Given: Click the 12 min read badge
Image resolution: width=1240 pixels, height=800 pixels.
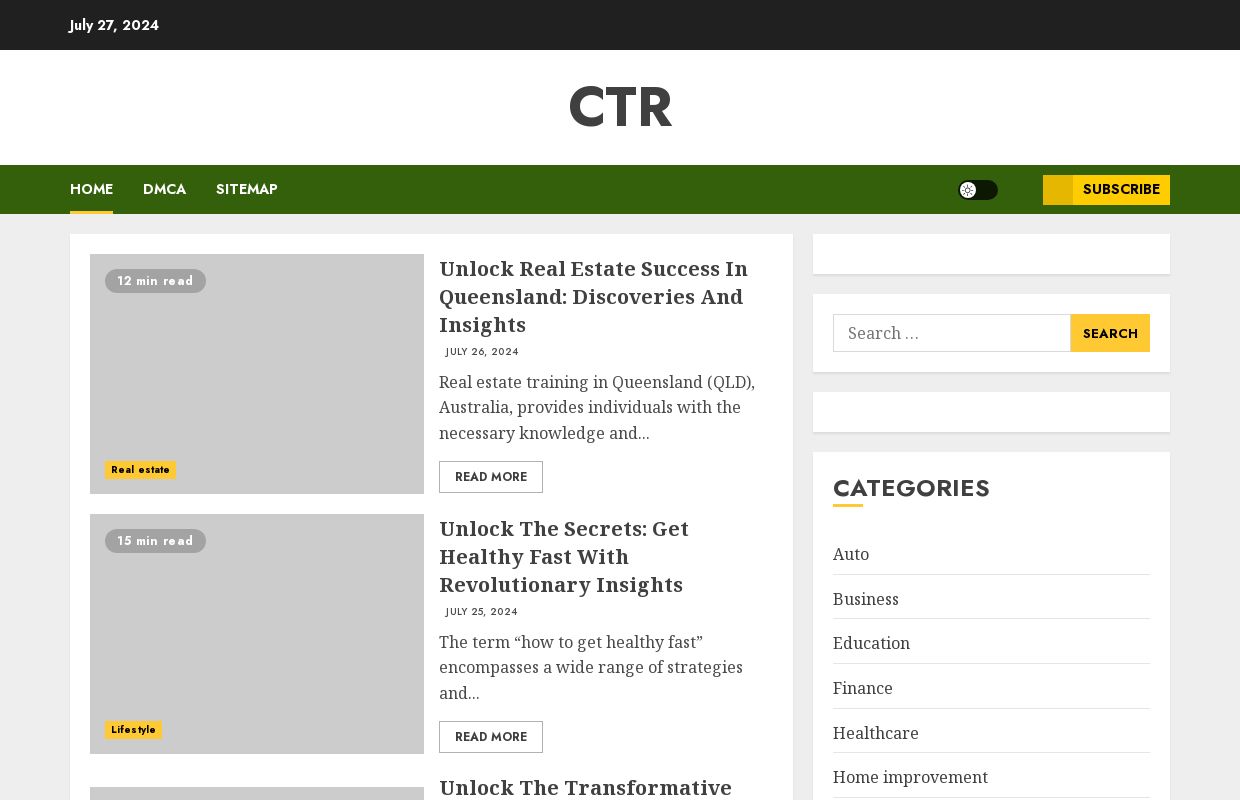Looking at the screenshot, I should pyautogui.click(x=155, y=281).
